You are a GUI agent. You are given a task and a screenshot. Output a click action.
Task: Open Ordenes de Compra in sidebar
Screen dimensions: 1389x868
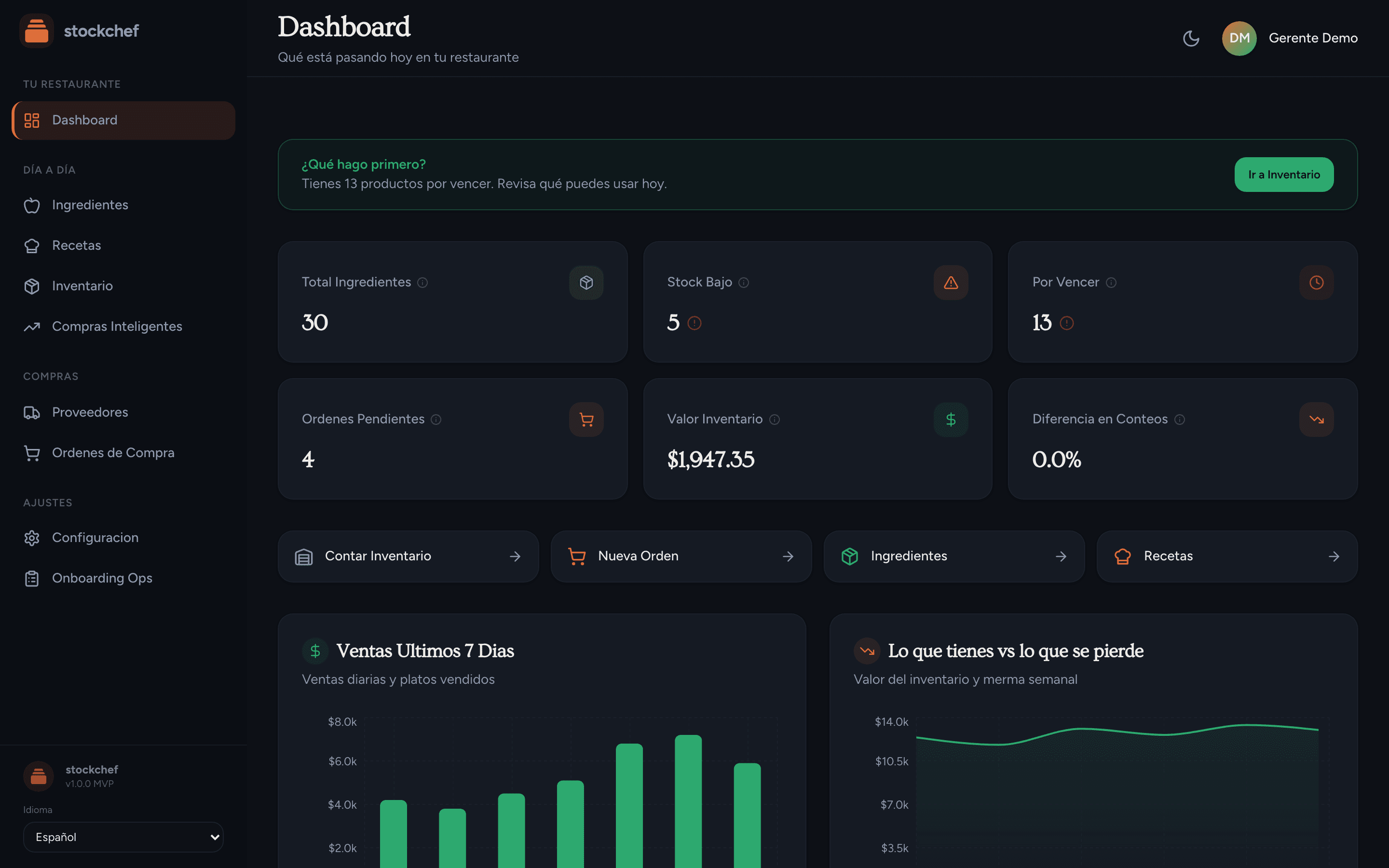(x=123, y=453)
